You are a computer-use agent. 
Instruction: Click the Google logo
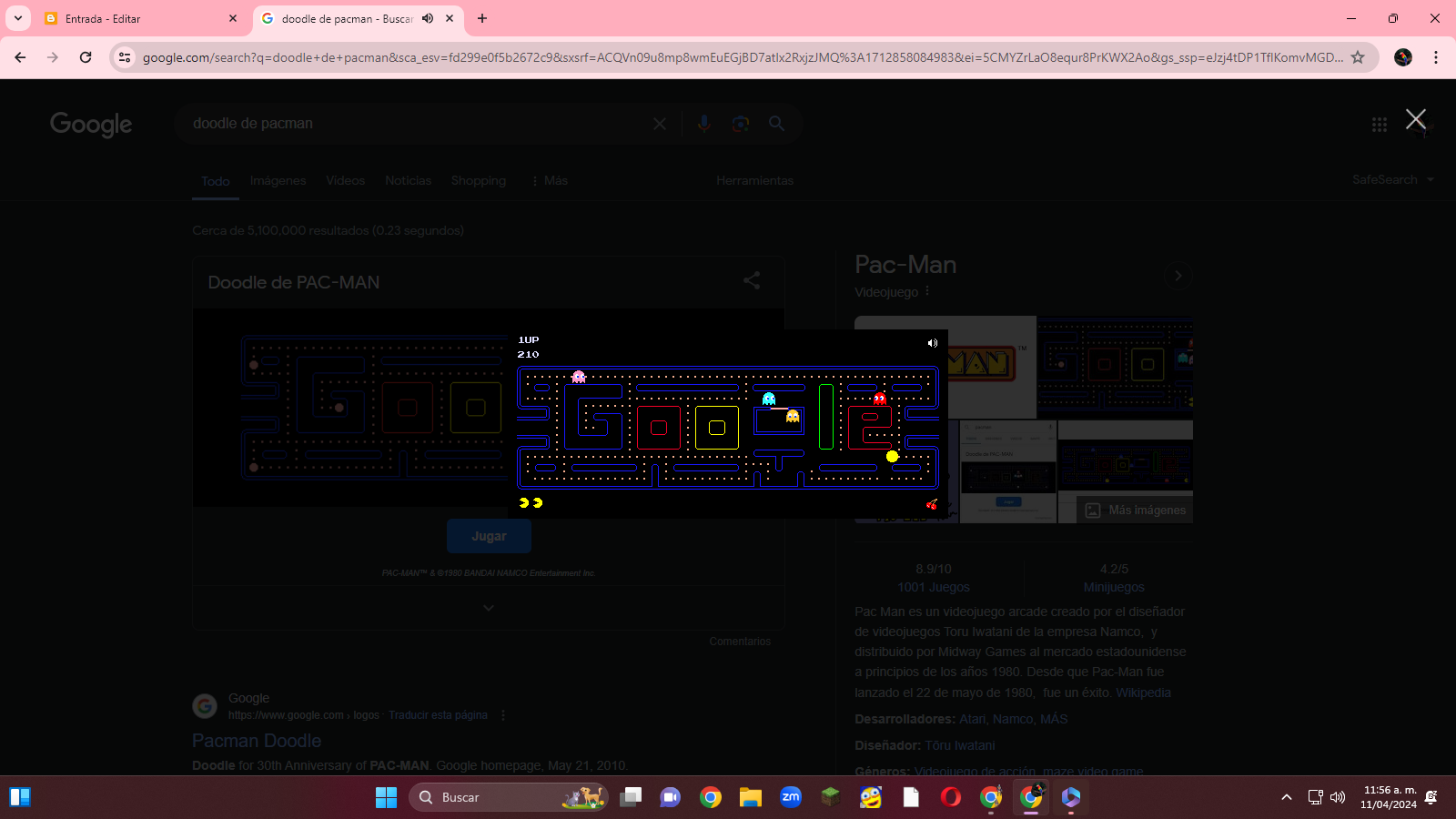coord(91,125)
